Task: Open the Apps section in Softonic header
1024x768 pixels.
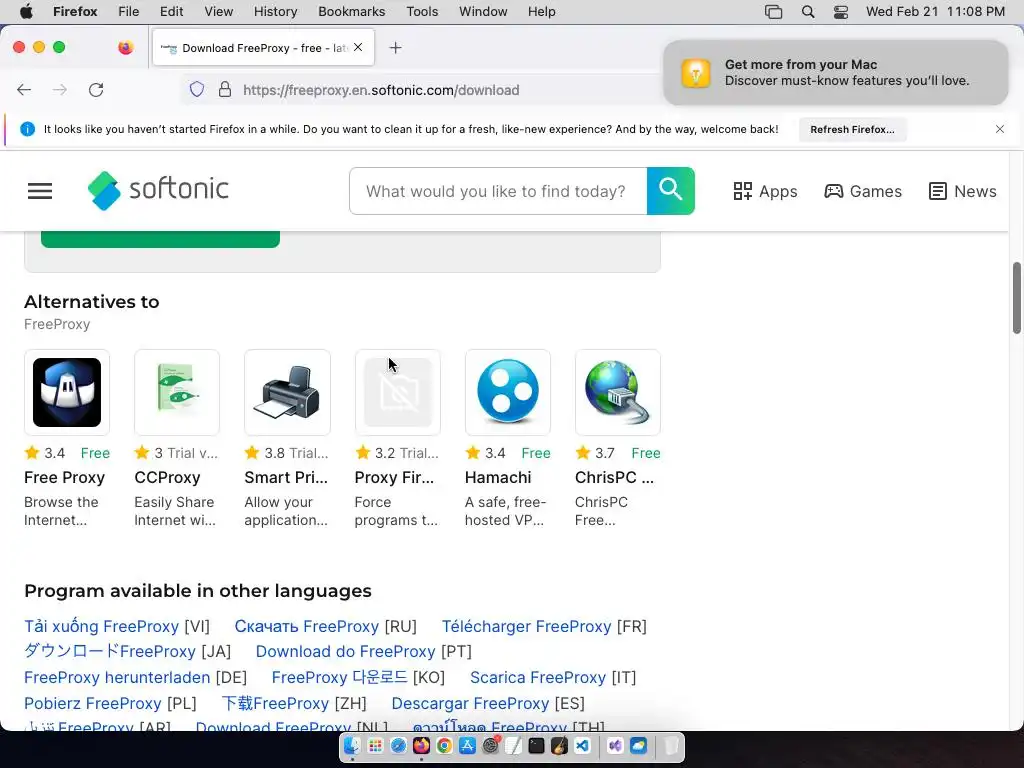Action: pyautogui.click(x=765, y=191)
